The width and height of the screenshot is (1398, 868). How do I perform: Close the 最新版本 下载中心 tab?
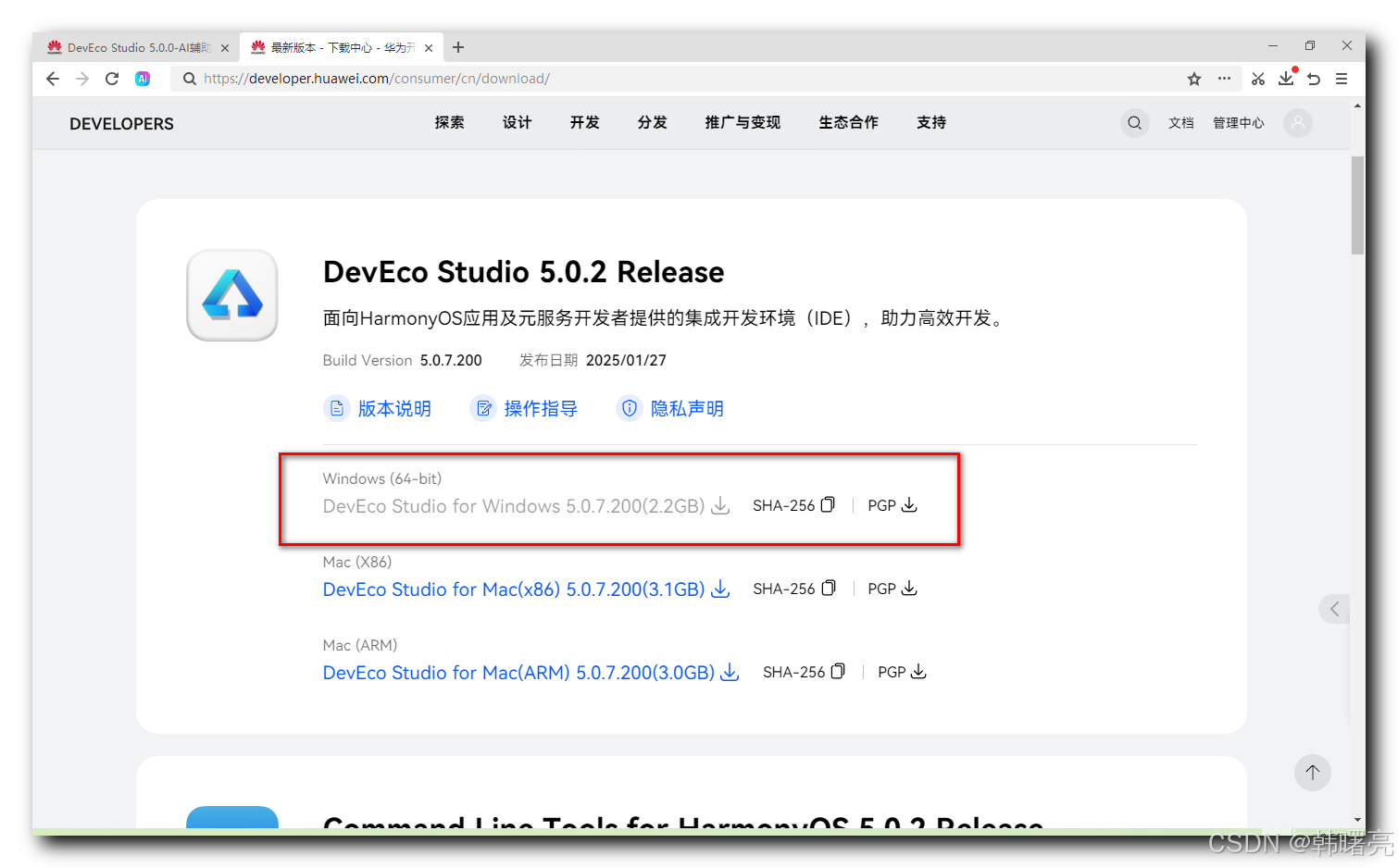[x=429, y=48]
